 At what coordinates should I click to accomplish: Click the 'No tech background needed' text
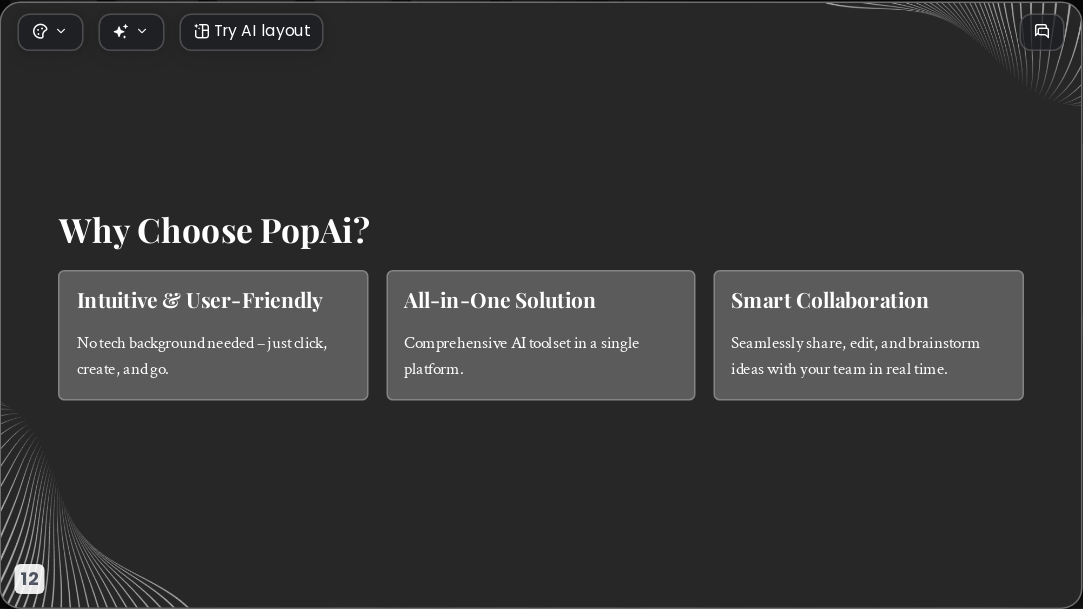[202, 356]
